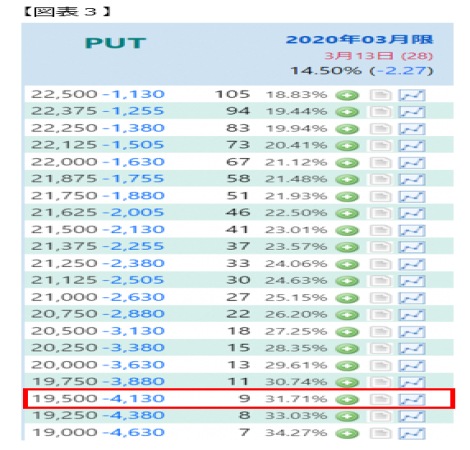Click document icon in 20,000 row
470x450 pixels.
coord(380,365)
